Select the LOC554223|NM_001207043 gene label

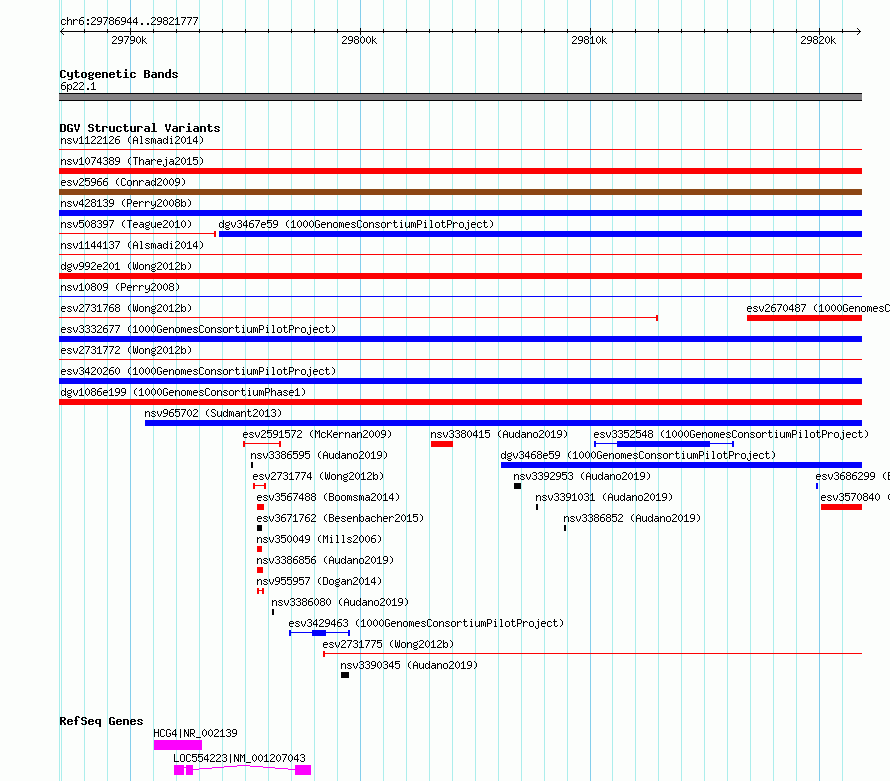pos(239,758)
